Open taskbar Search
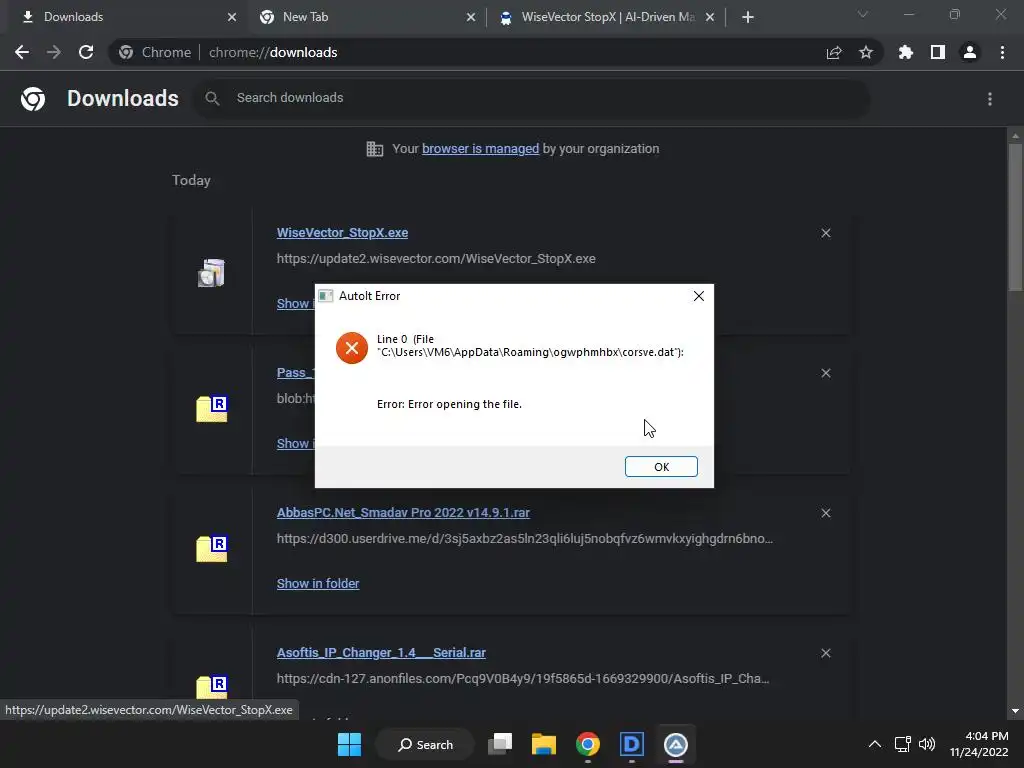 (425, 744)
